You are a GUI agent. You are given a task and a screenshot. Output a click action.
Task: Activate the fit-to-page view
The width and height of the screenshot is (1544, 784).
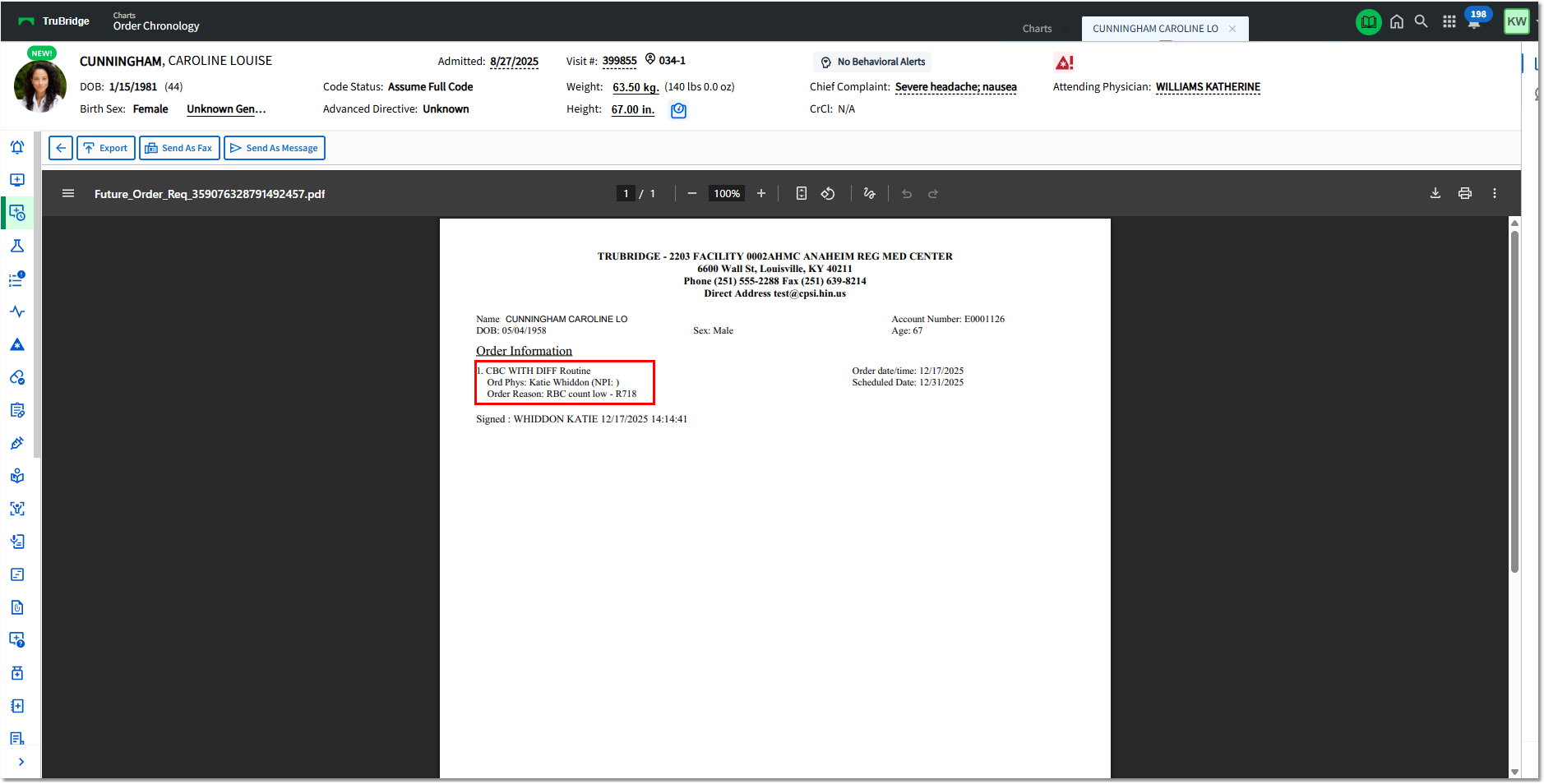point(802,193)
